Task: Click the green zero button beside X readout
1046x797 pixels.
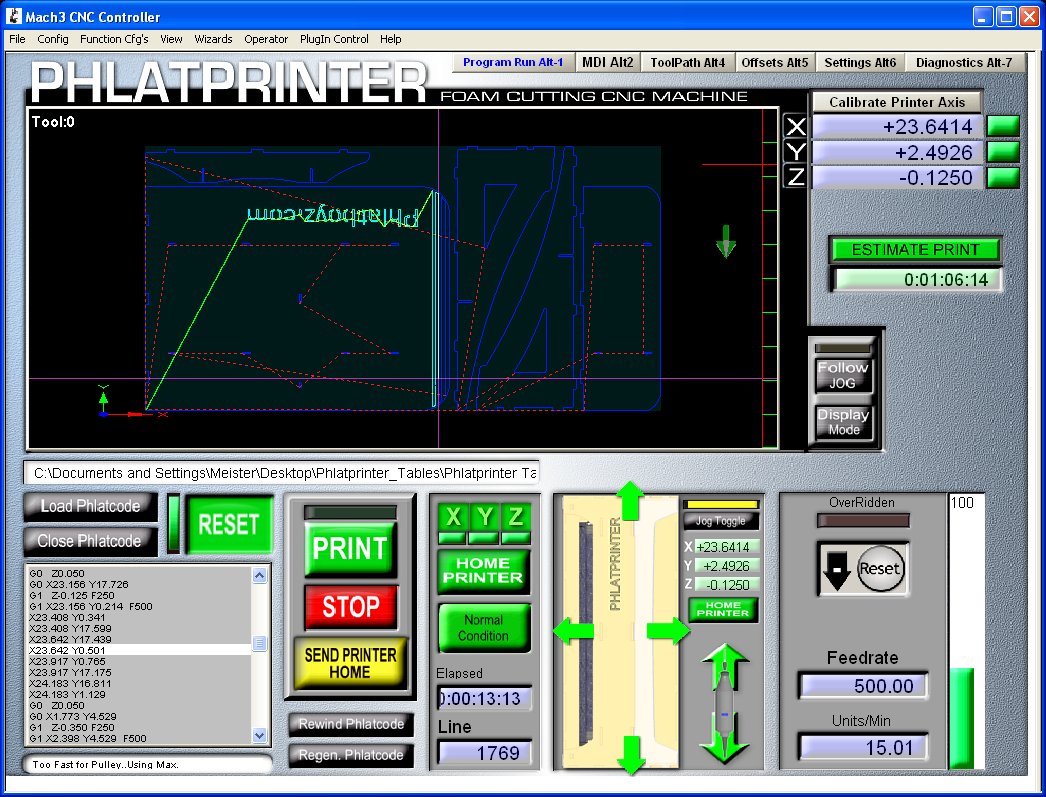Action: 1003,126
